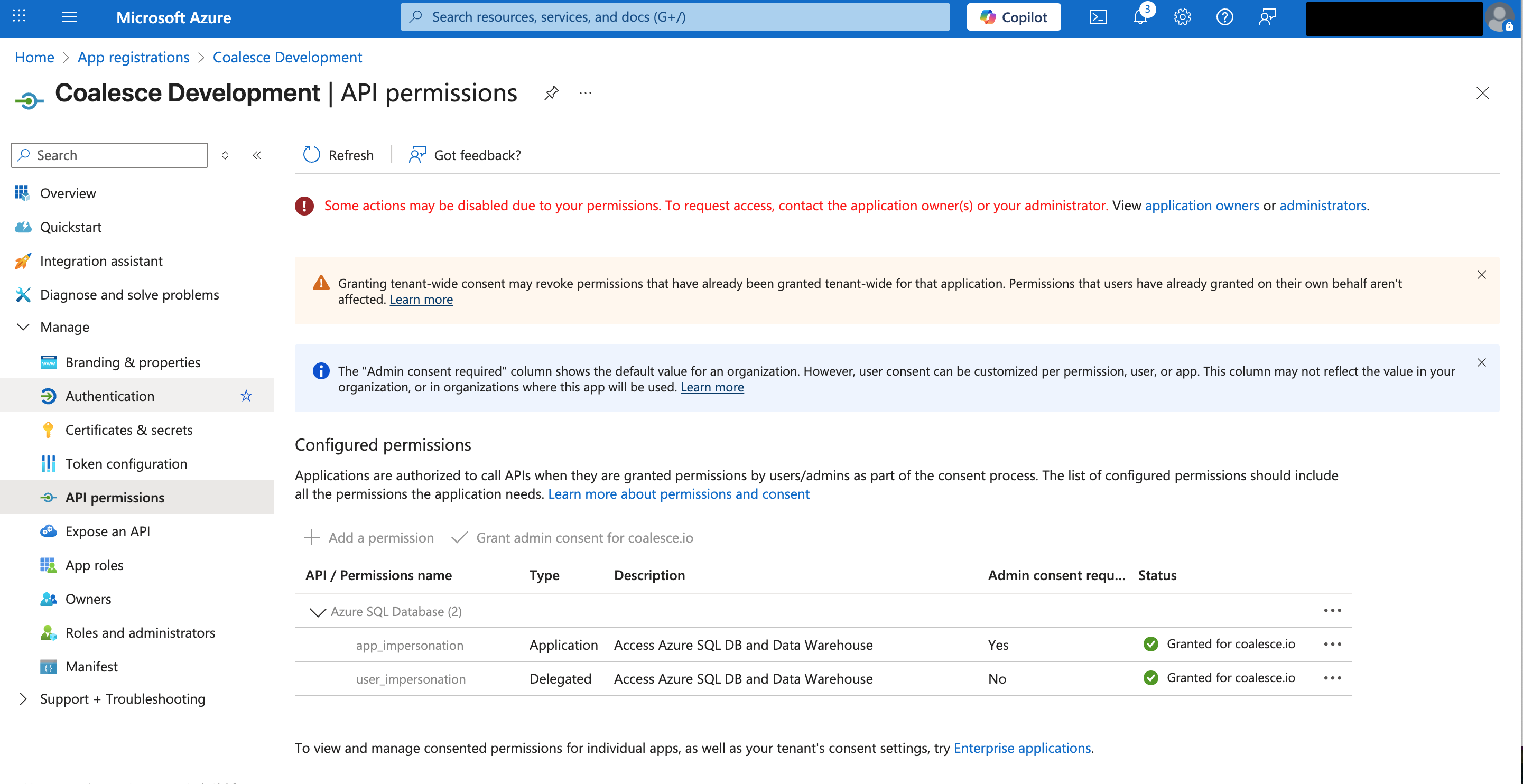Click the Refresh icon button
Viewport: 1523px width, 784px height.
(312, 155)
